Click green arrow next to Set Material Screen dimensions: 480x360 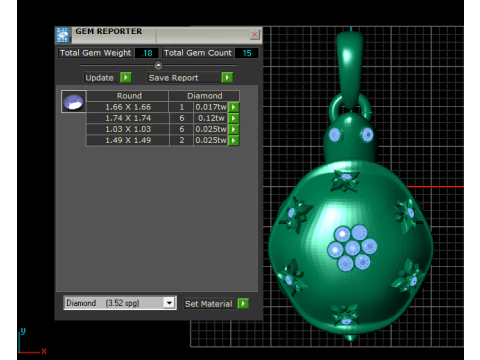[243, 303]
